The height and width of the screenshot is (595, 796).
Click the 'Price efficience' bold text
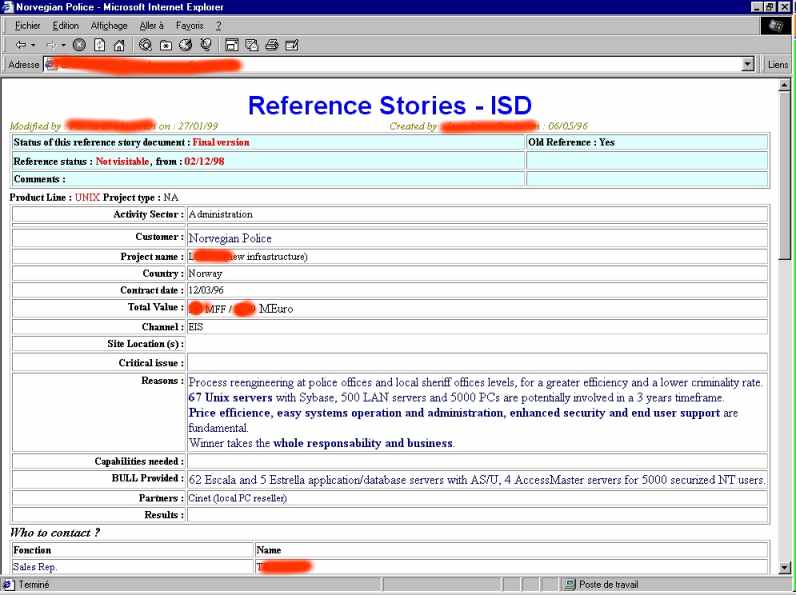click(x=229, y=413)
